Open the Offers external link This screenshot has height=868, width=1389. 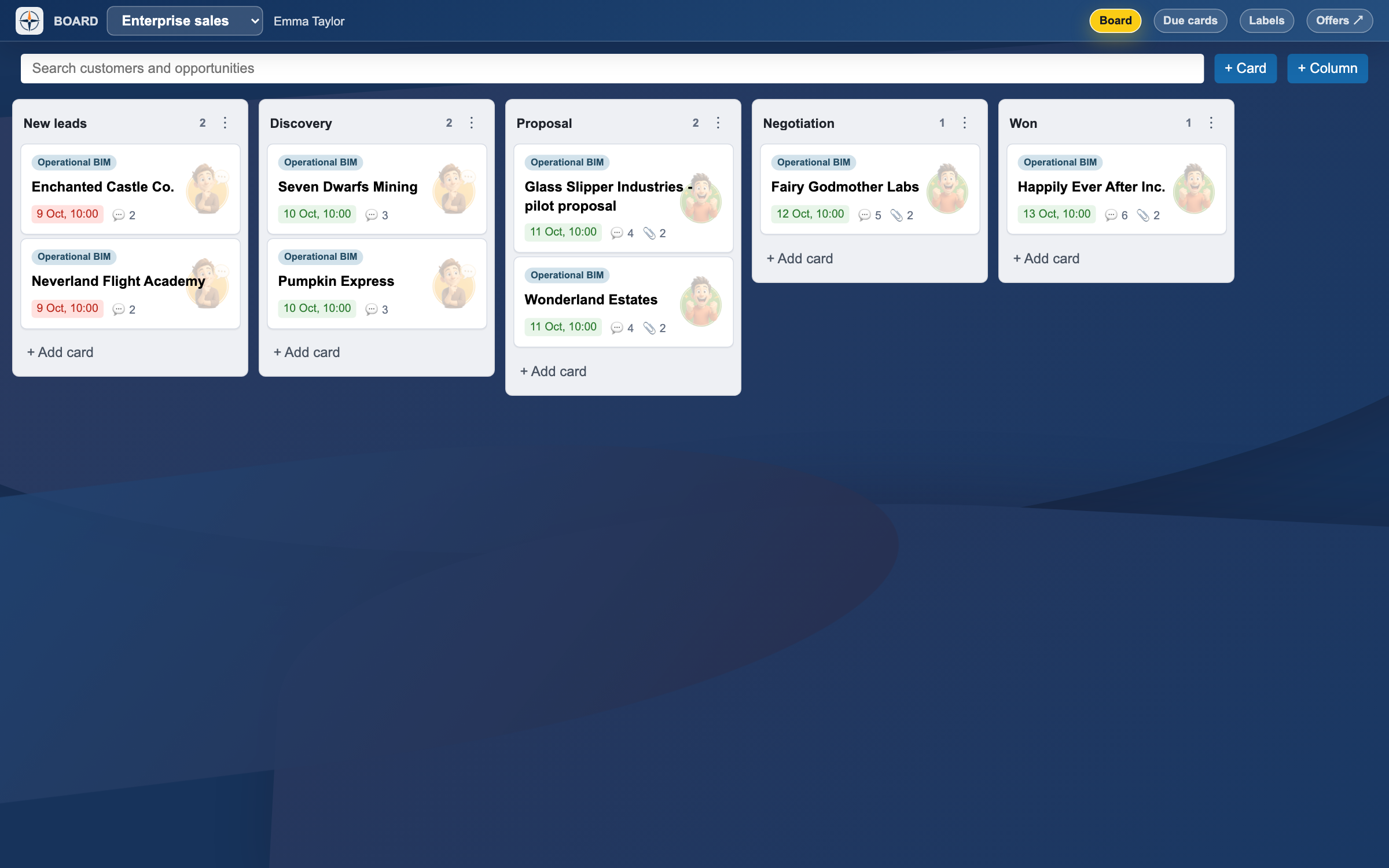1339,21
